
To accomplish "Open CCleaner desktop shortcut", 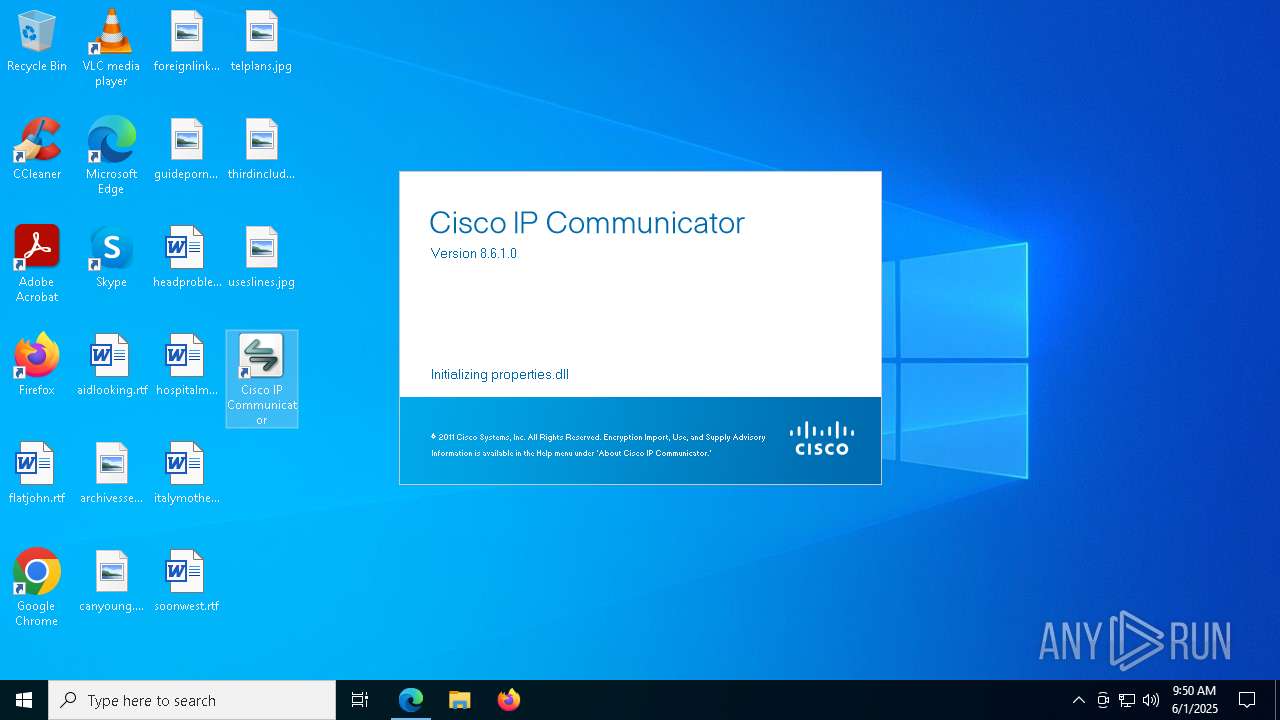I will click(x=37, y=150).
